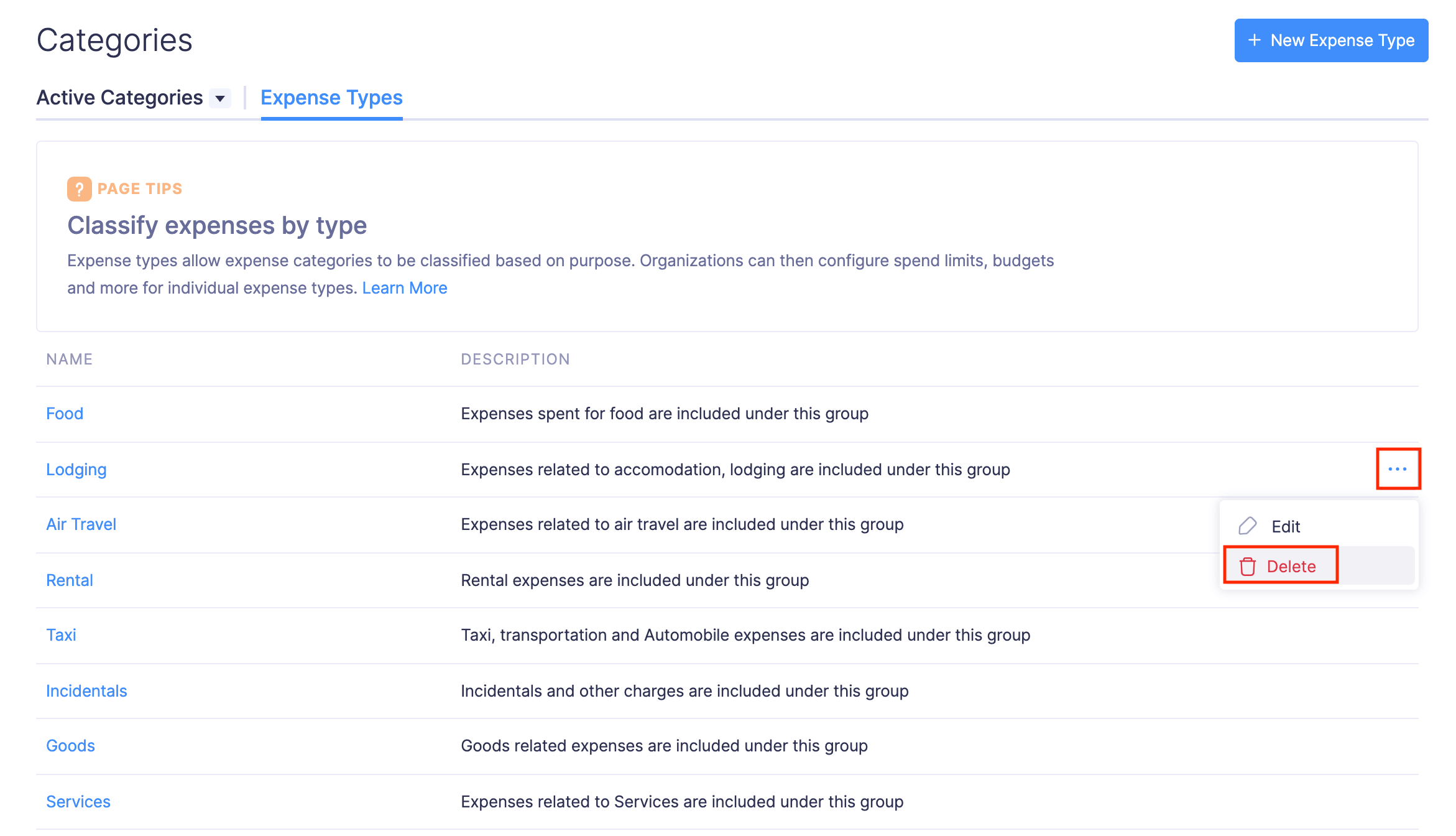Open the Air Travel expense type
1456x836 pixels.
point(81,524)
